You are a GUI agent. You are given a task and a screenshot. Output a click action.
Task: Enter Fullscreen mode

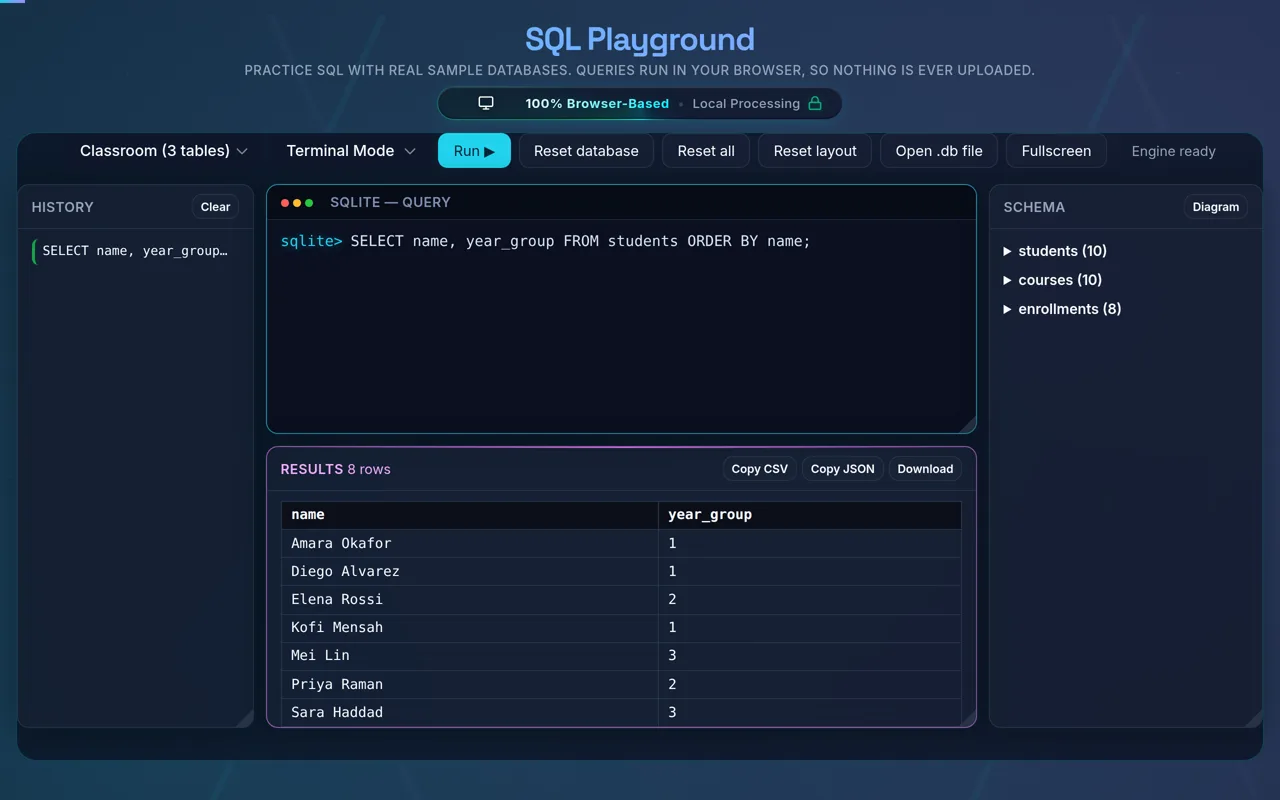(1056, 151)
